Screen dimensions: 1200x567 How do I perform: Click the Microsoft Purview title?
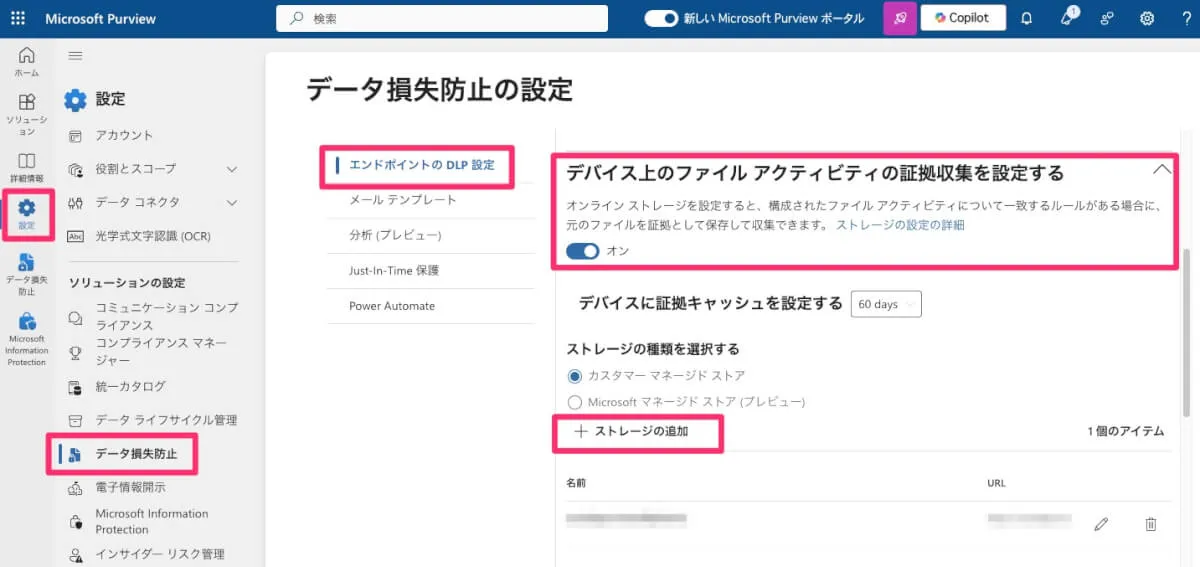(x=101, y=18)
